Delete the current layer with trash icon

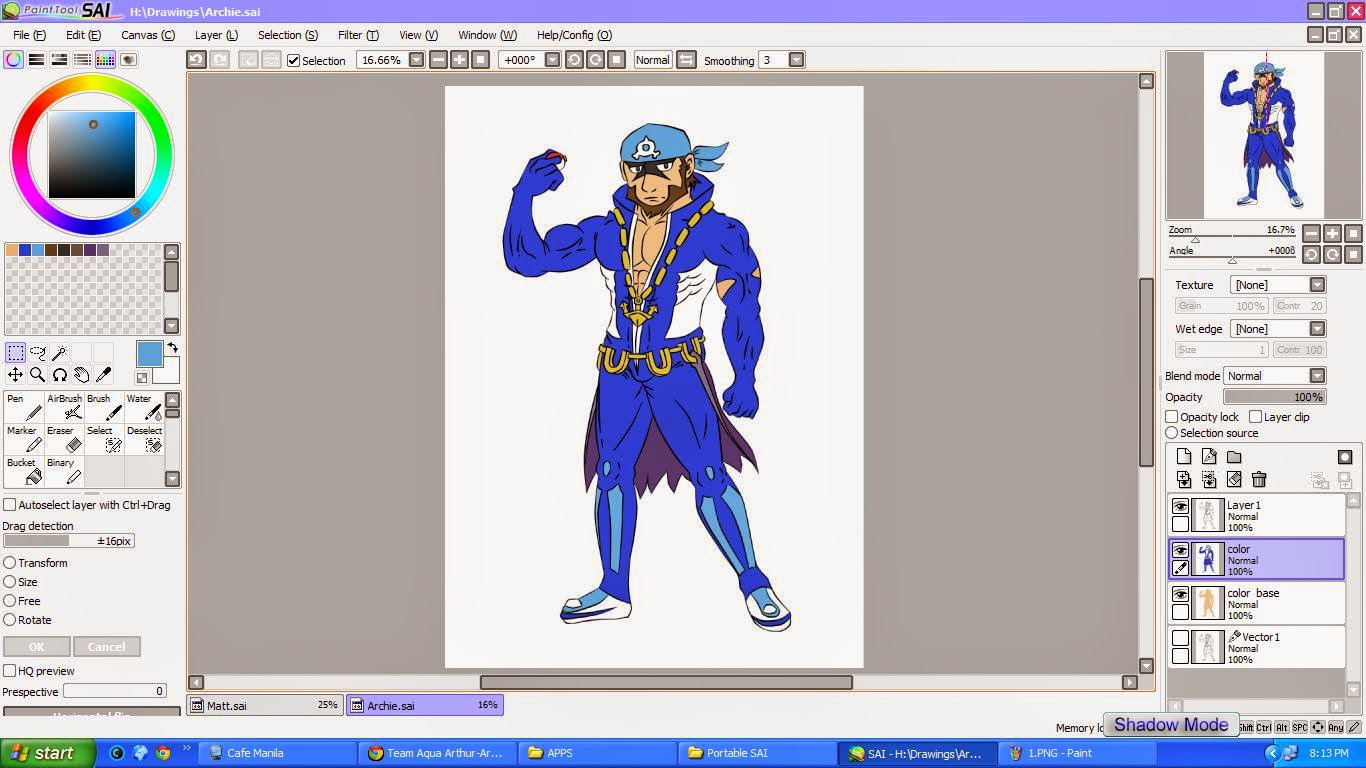tap(1259, 480)
